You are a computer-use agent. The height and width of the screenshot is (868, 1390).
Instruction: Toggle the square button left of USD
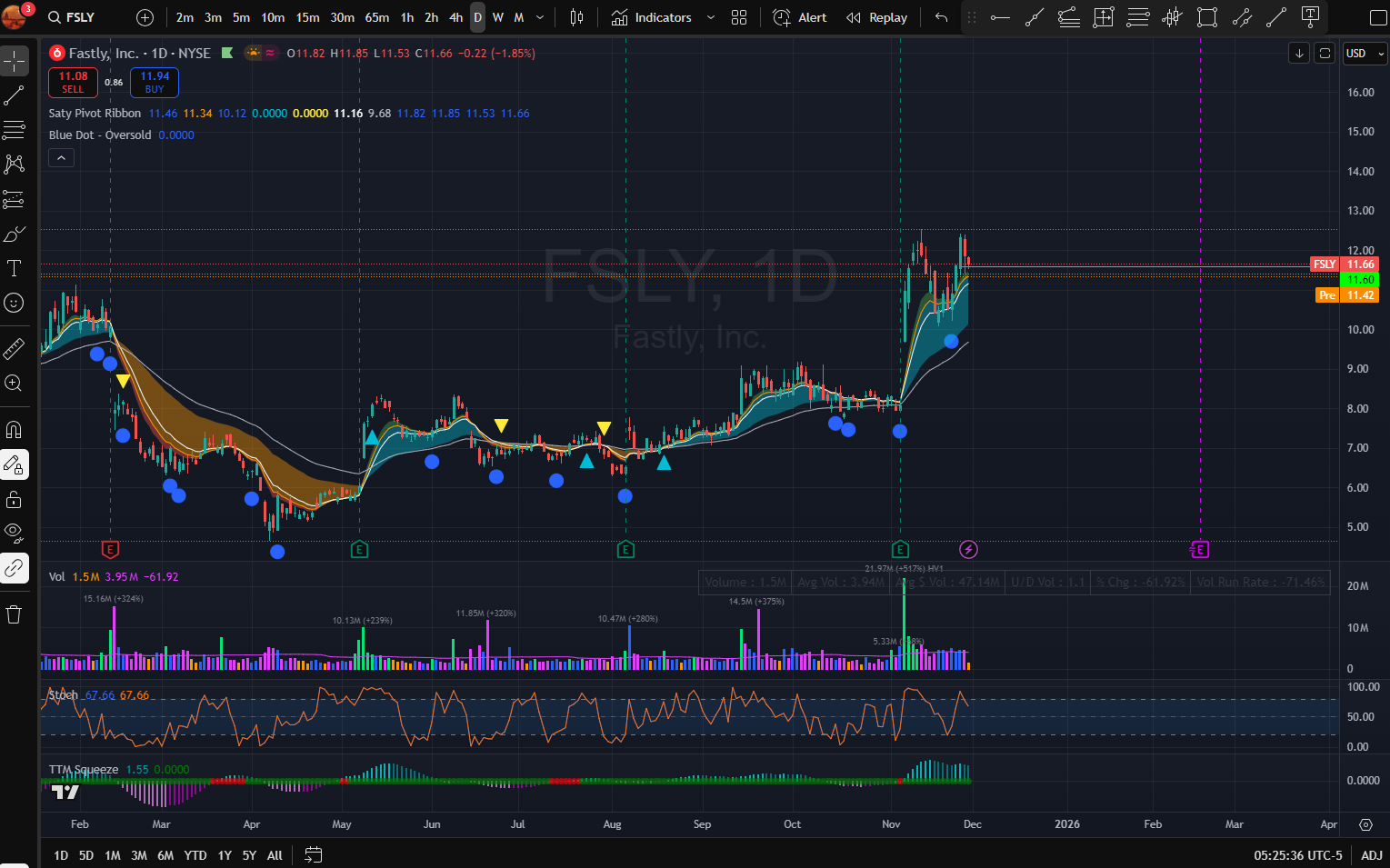click(1325, 54)
